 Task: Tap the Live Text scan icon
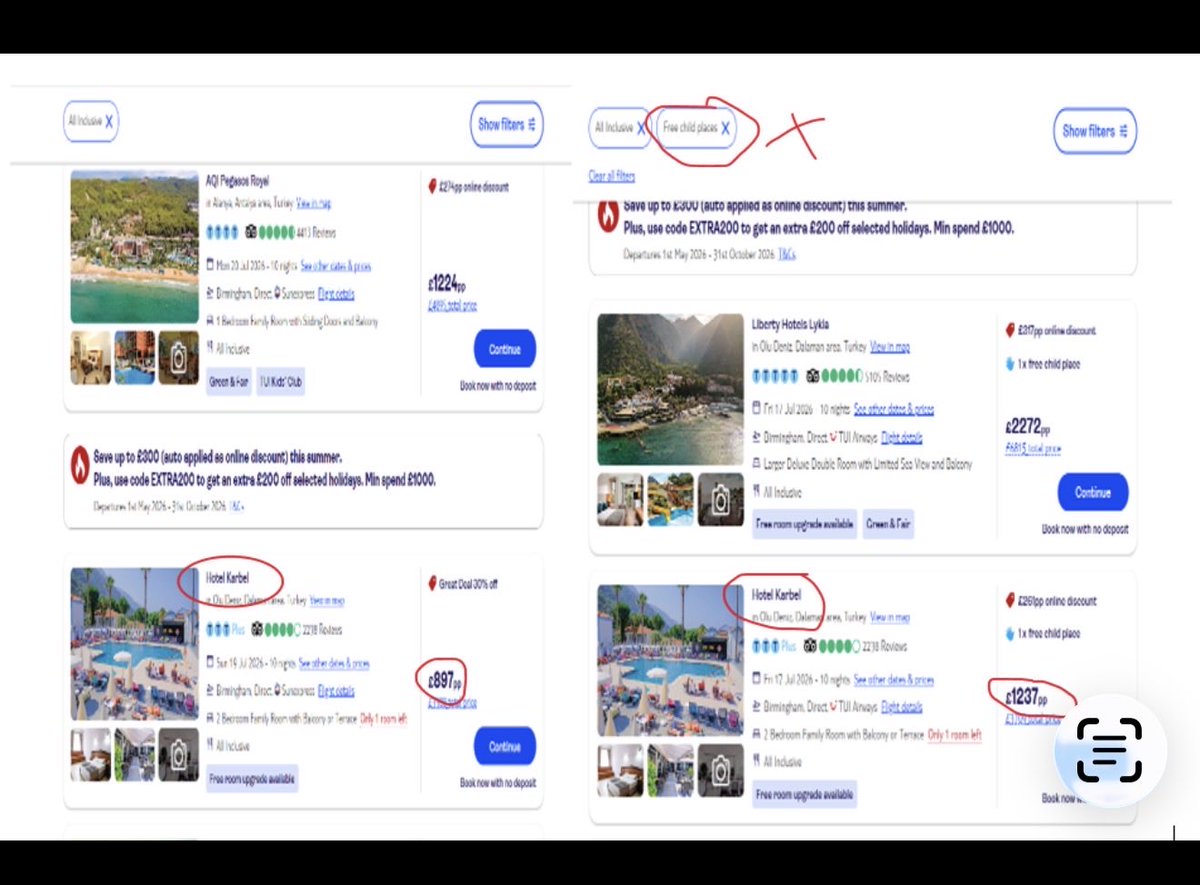[1109, 750]
